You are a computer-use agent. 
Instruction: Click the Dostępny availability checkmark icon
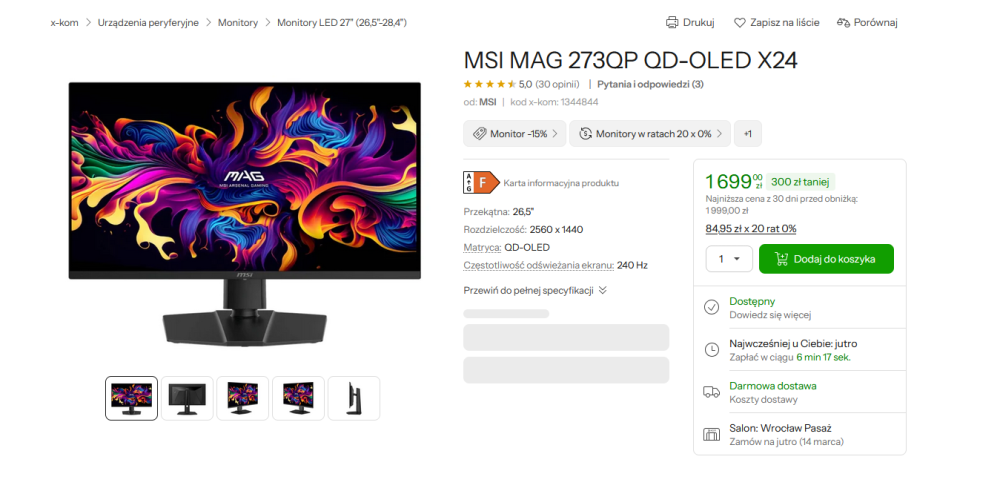(x=711, y=307)
